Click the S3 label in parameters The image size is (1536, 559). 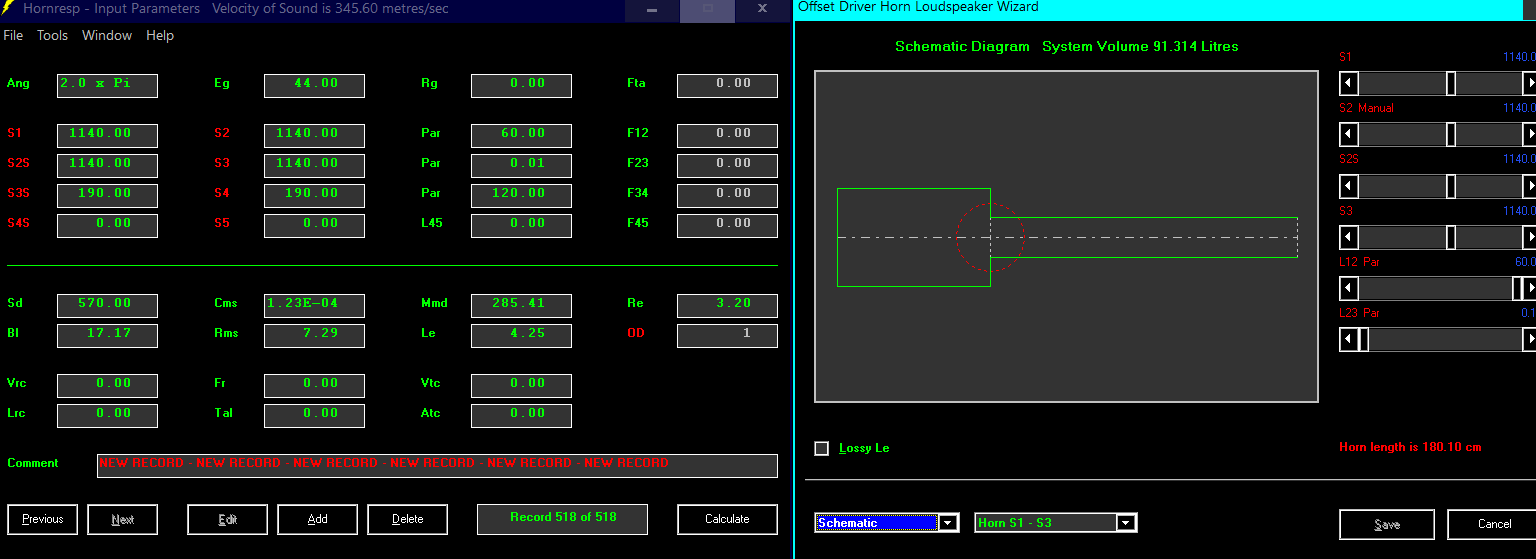pyautogui.click(x=222, y=163)
